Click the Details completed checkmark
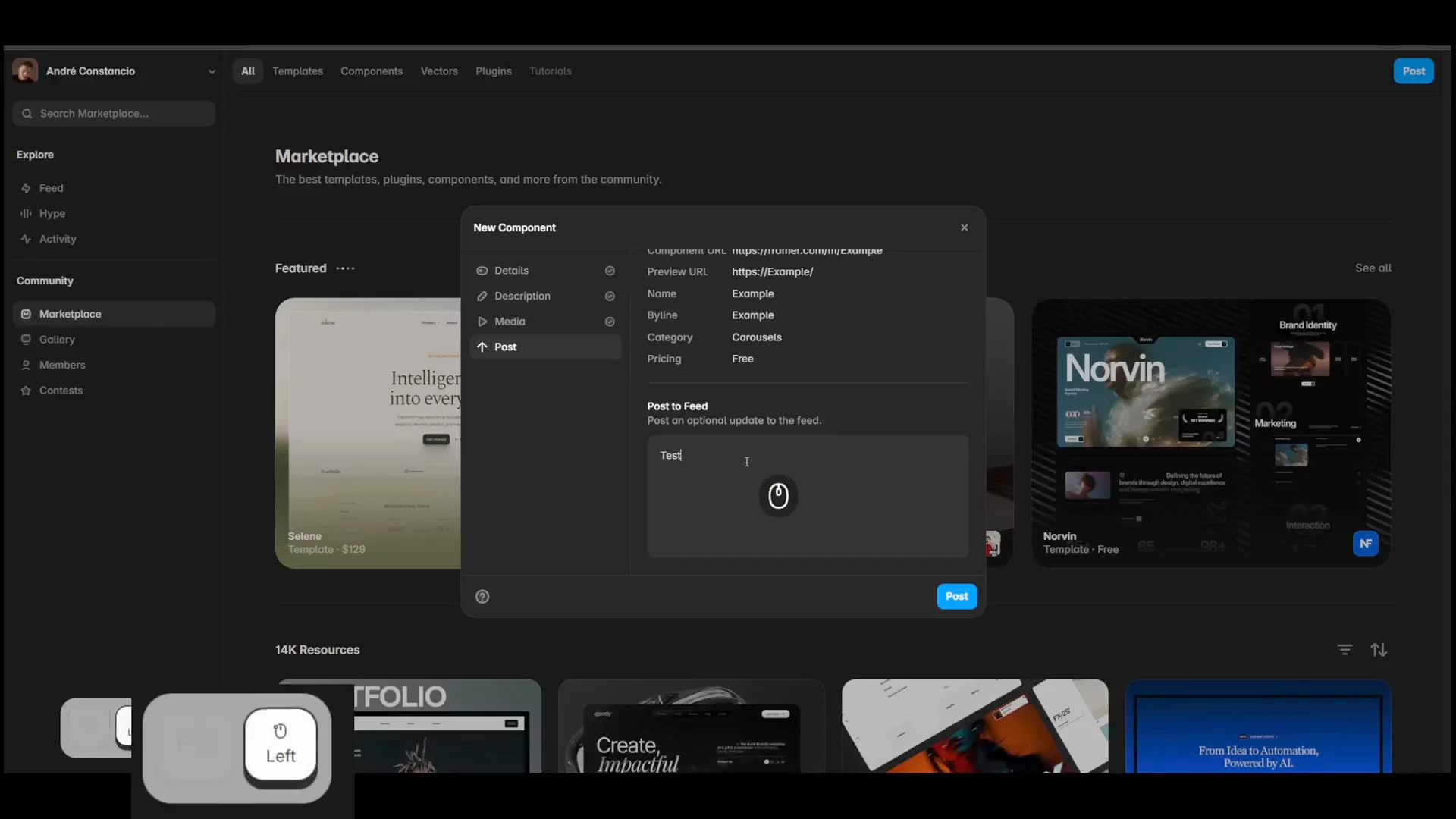 coord(610,271)
